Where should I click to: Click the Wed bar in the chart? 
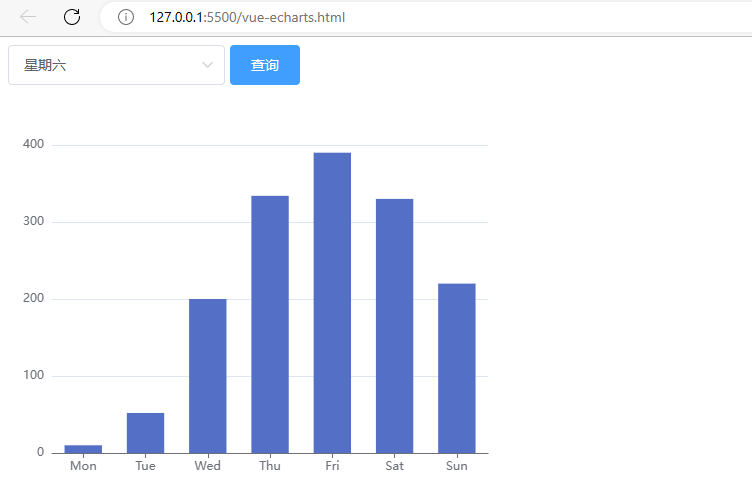(x=208, y=376)
